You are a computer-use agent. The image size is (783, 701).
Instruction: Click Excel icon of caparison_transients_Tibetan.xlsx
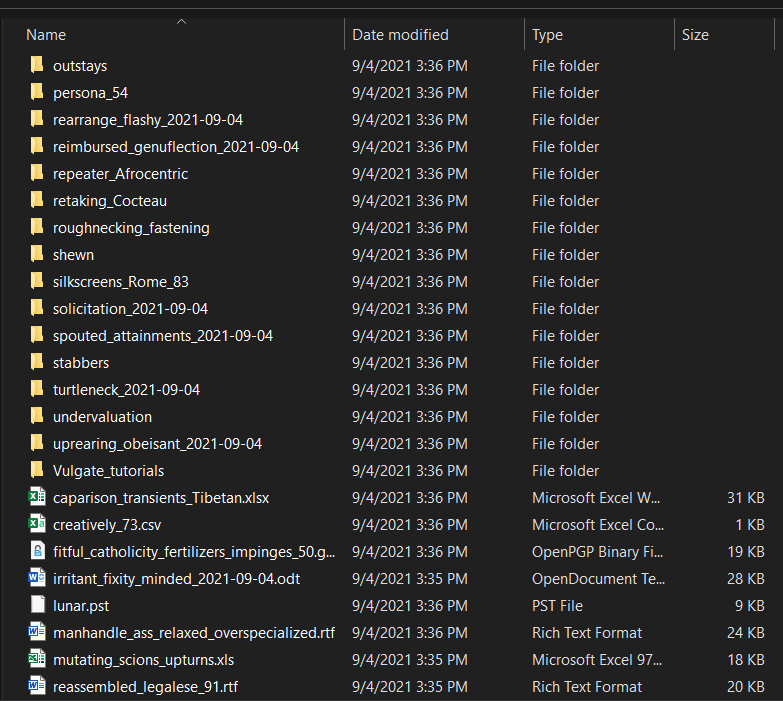tap(37, 497)
